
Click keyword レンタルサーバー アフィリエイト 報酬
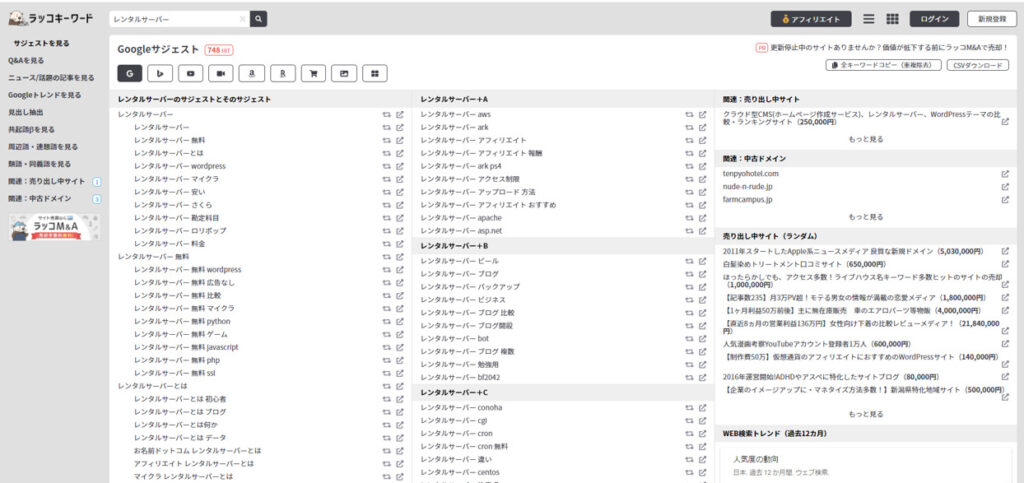point(481,153)
